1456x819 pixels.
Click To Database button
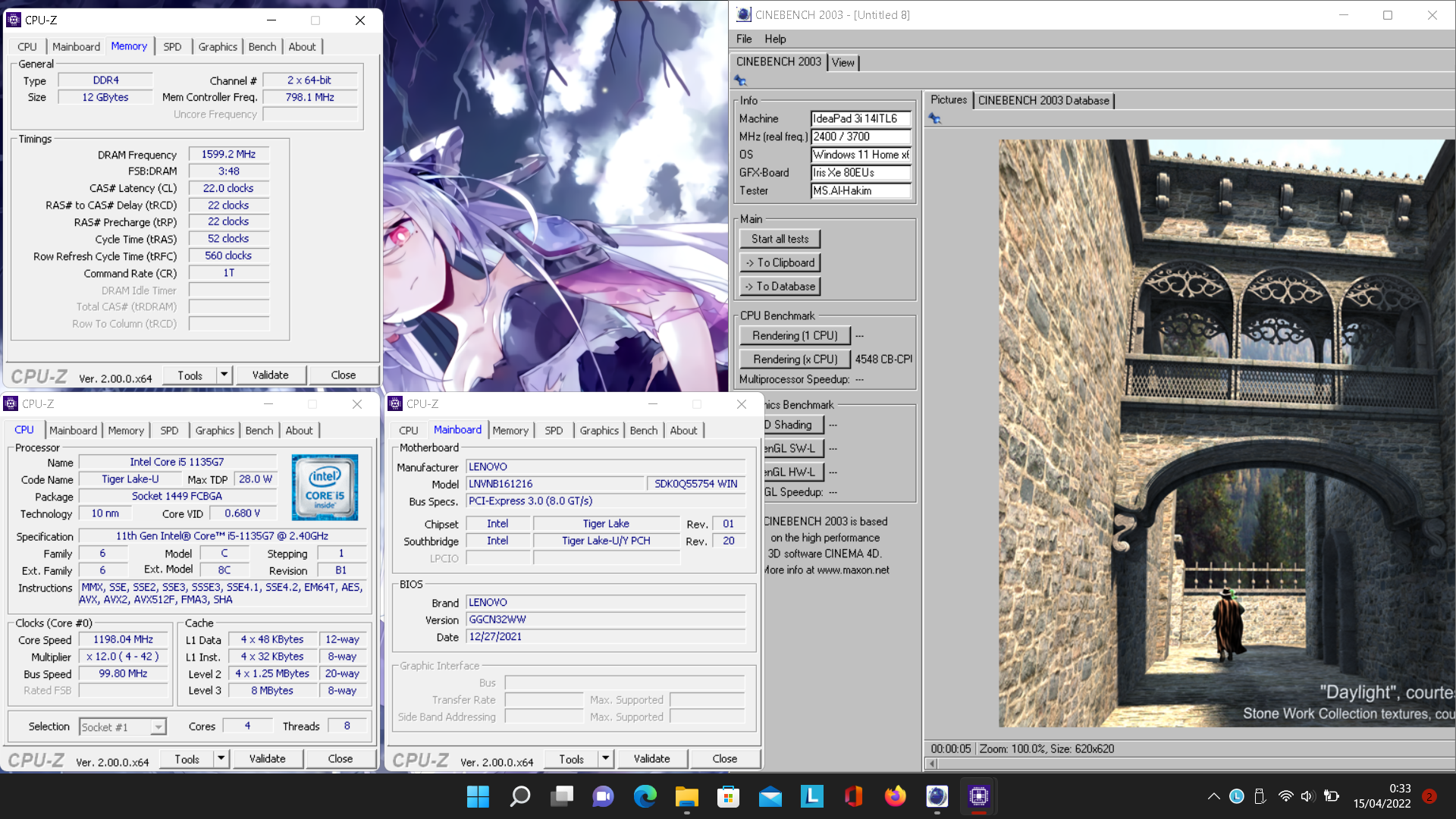(x=780, y=287)
